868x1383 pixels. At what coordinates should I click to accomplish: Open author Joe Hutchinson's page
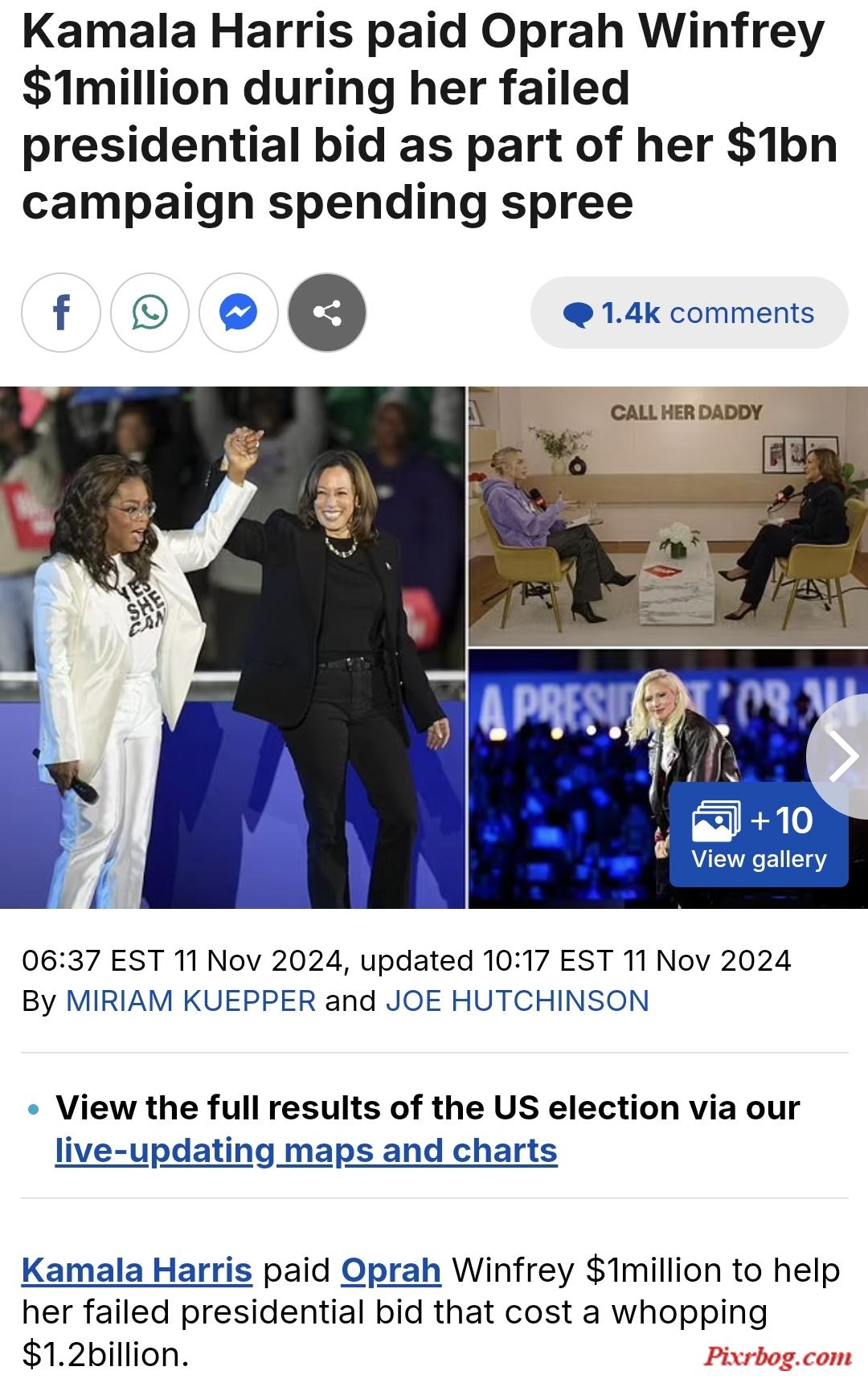coord(517,1000)
